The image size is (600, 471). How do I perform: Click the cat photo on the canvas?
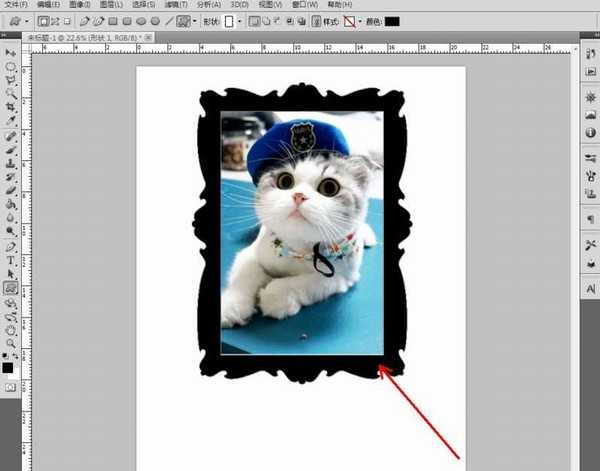click(x=301, y=232)
